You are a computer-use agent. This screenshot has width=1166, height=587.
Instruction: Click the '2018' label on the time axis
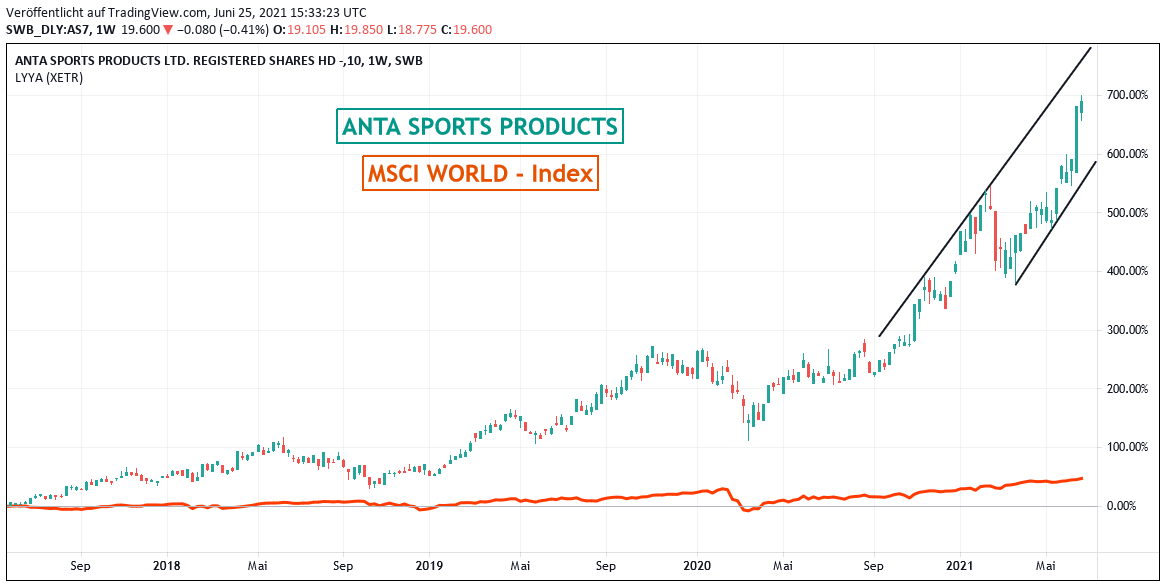[x=168, y=565]
